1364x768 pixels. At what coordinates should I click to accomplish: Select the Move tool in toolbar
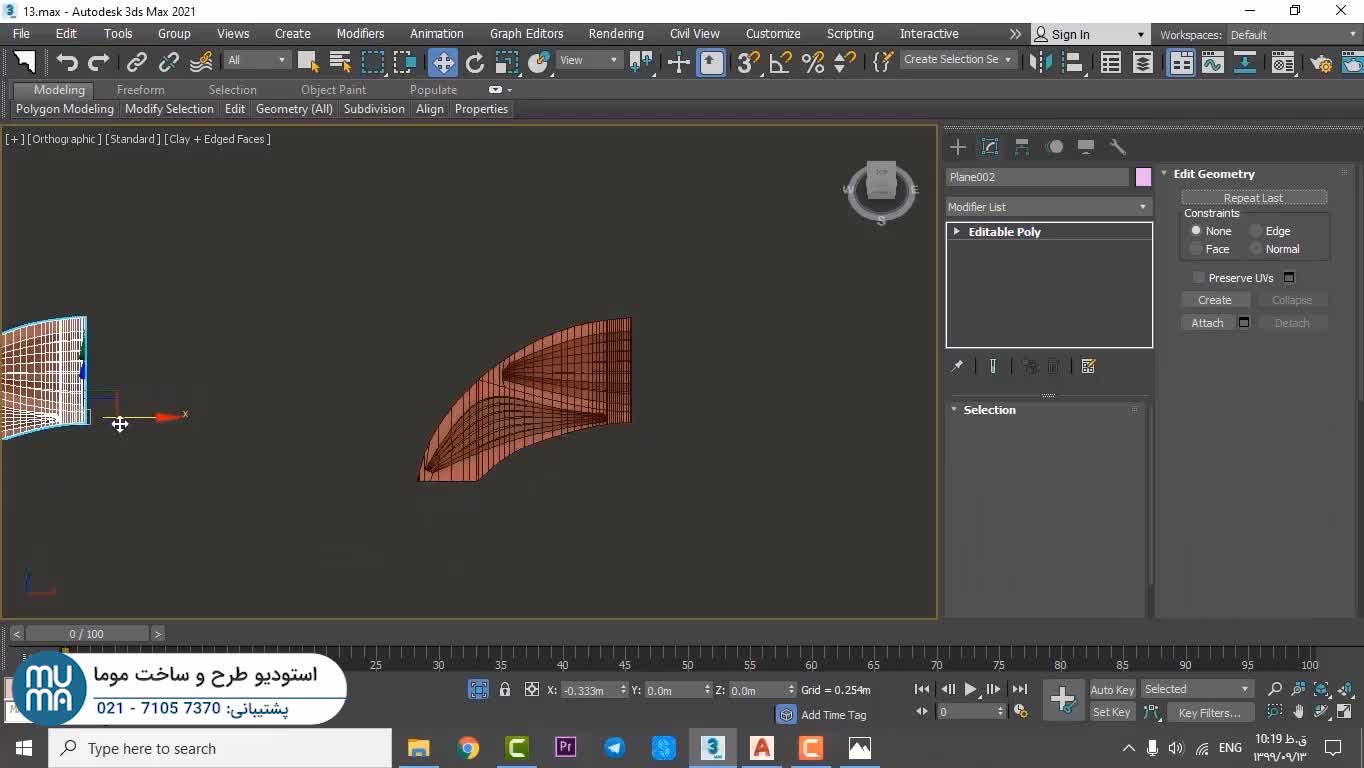click(442, 62)
